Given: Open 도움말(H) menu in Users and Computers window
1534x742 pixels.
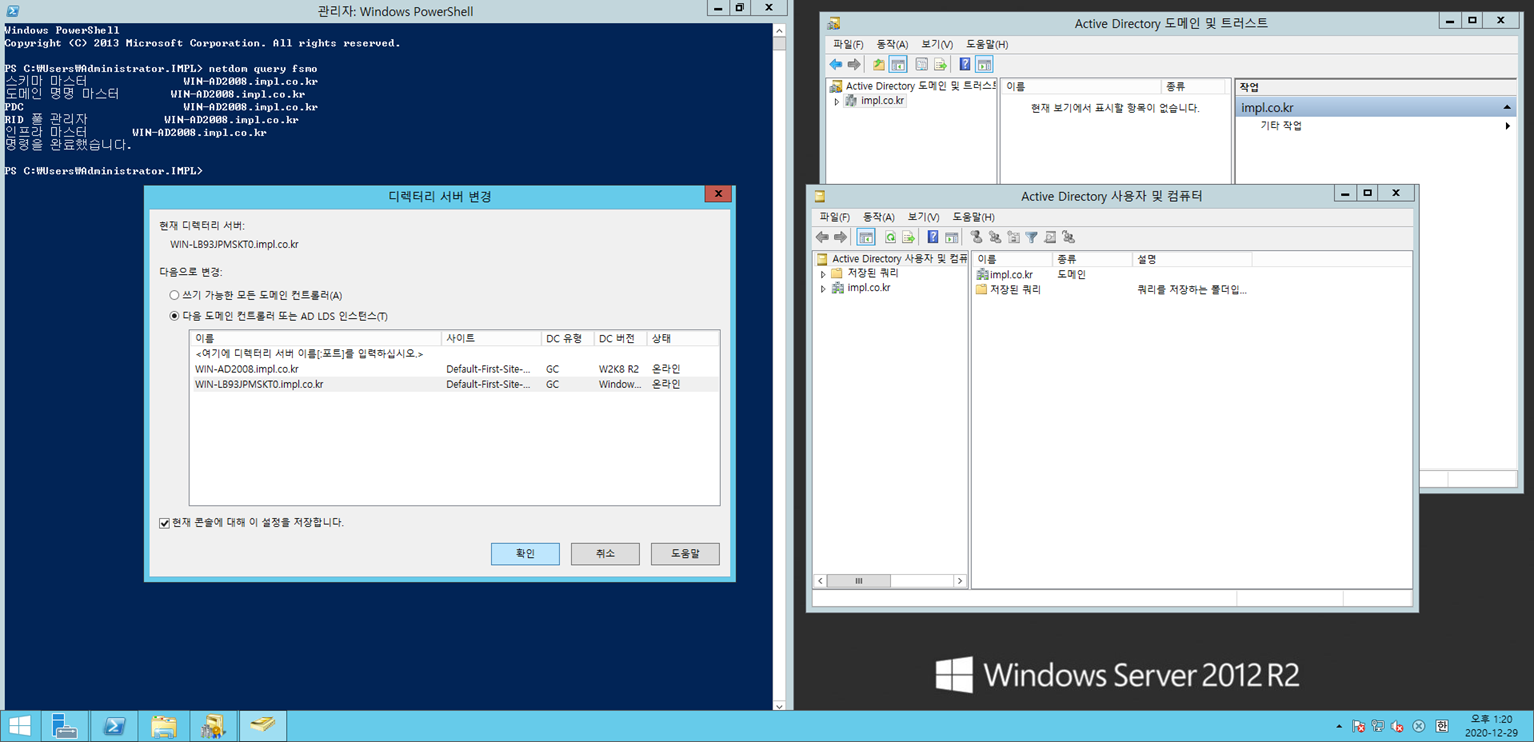Looking at the screenshot, I should [973, 217].
